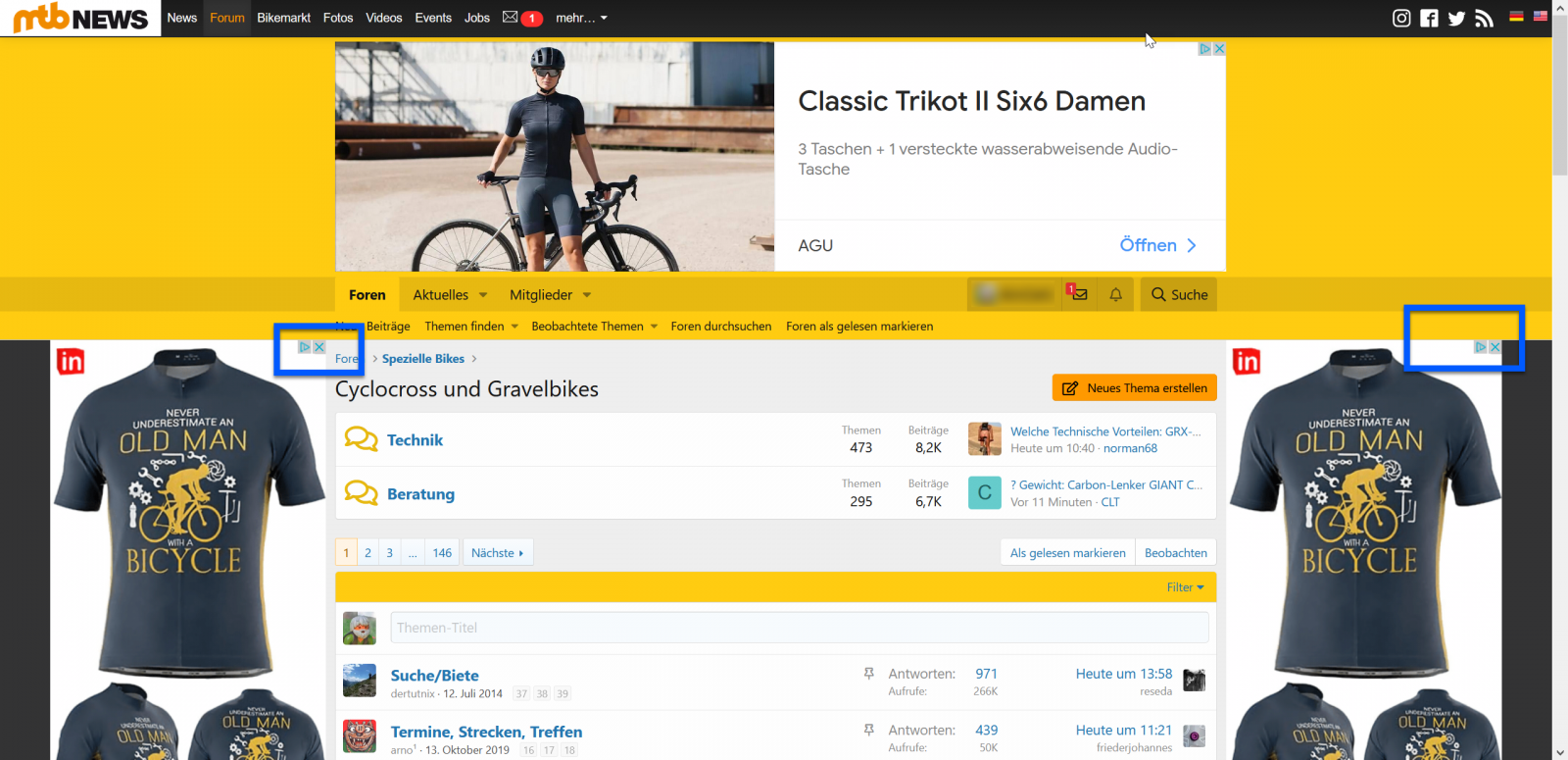Switch site language to German flag

pyautogui.click(x=1516, y=17)
